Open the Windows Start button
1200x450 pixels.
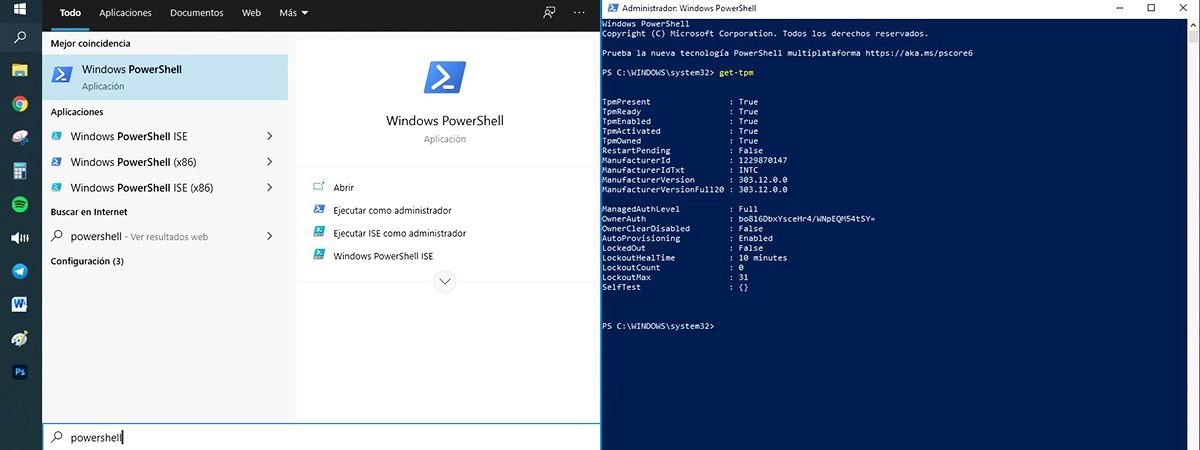[x=20, y=10]
